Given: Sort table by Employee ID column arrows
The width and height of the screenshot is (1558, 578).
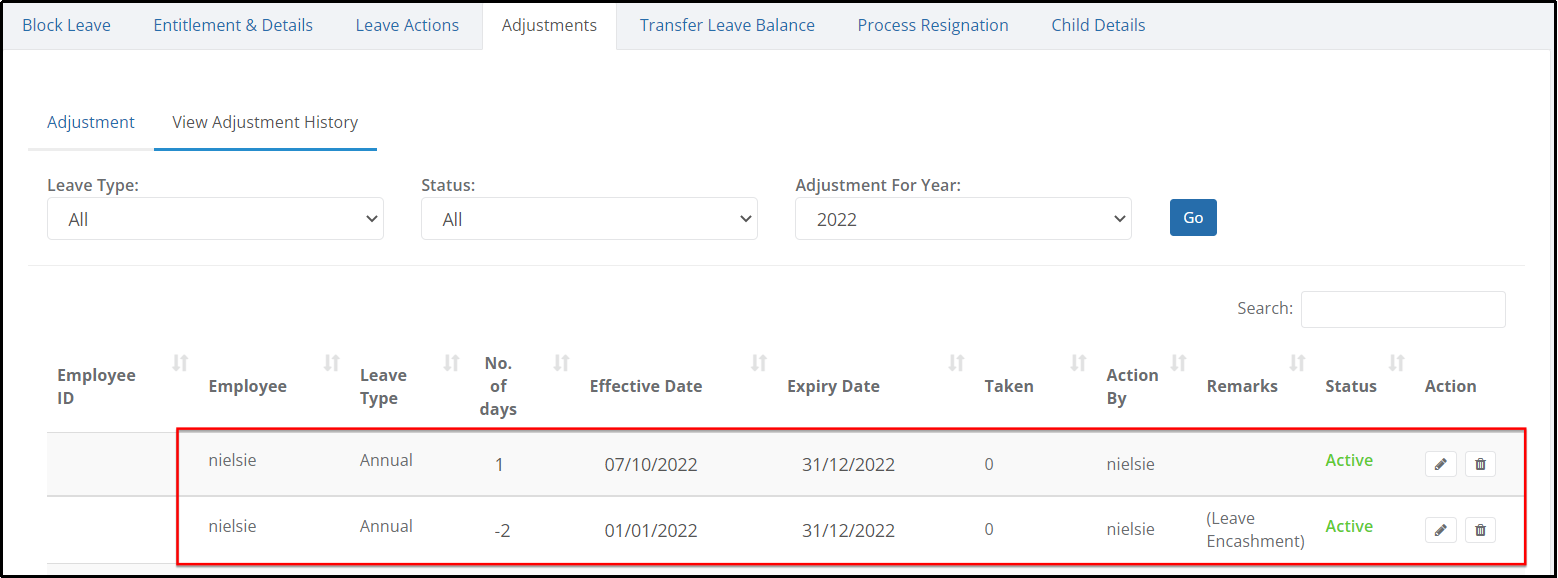Looking at the screenshot, I should click(181, 363).
